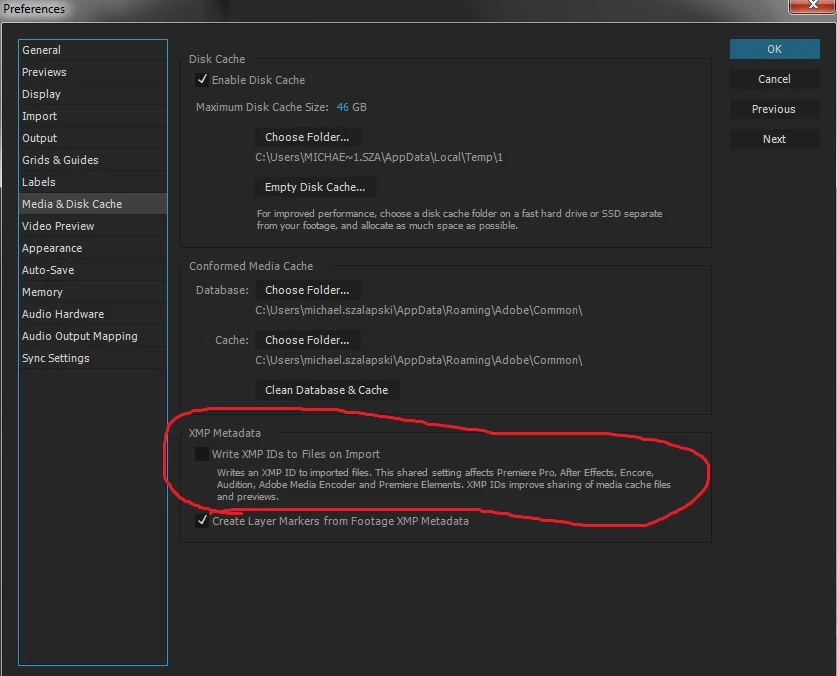Screen dimensions: 837x676
Task: Select Labels in the sidebar
Action: tap(93, 182)
